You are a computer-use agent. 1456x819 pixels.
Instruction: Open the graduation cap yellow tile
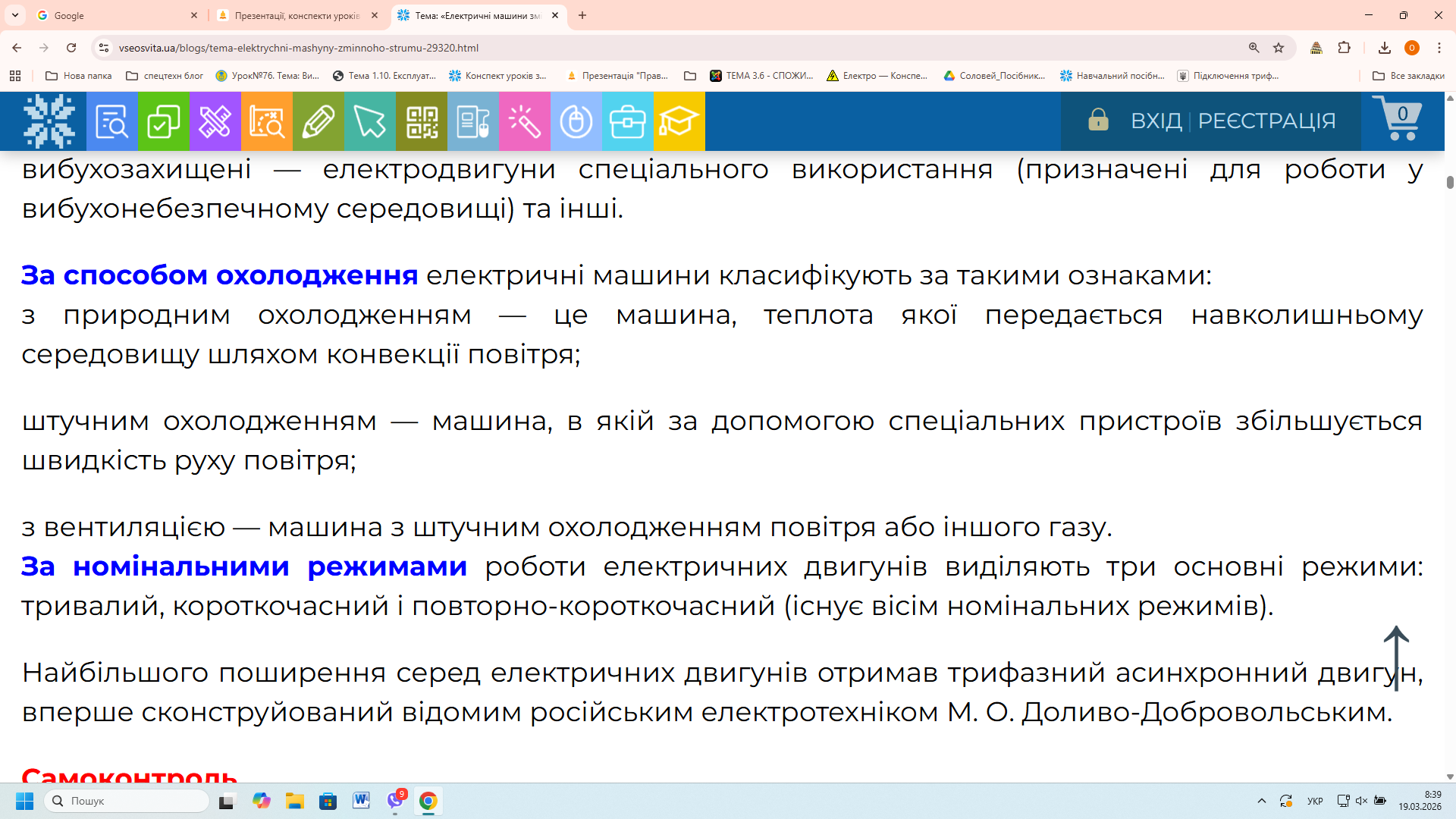[x=679, y=121]
